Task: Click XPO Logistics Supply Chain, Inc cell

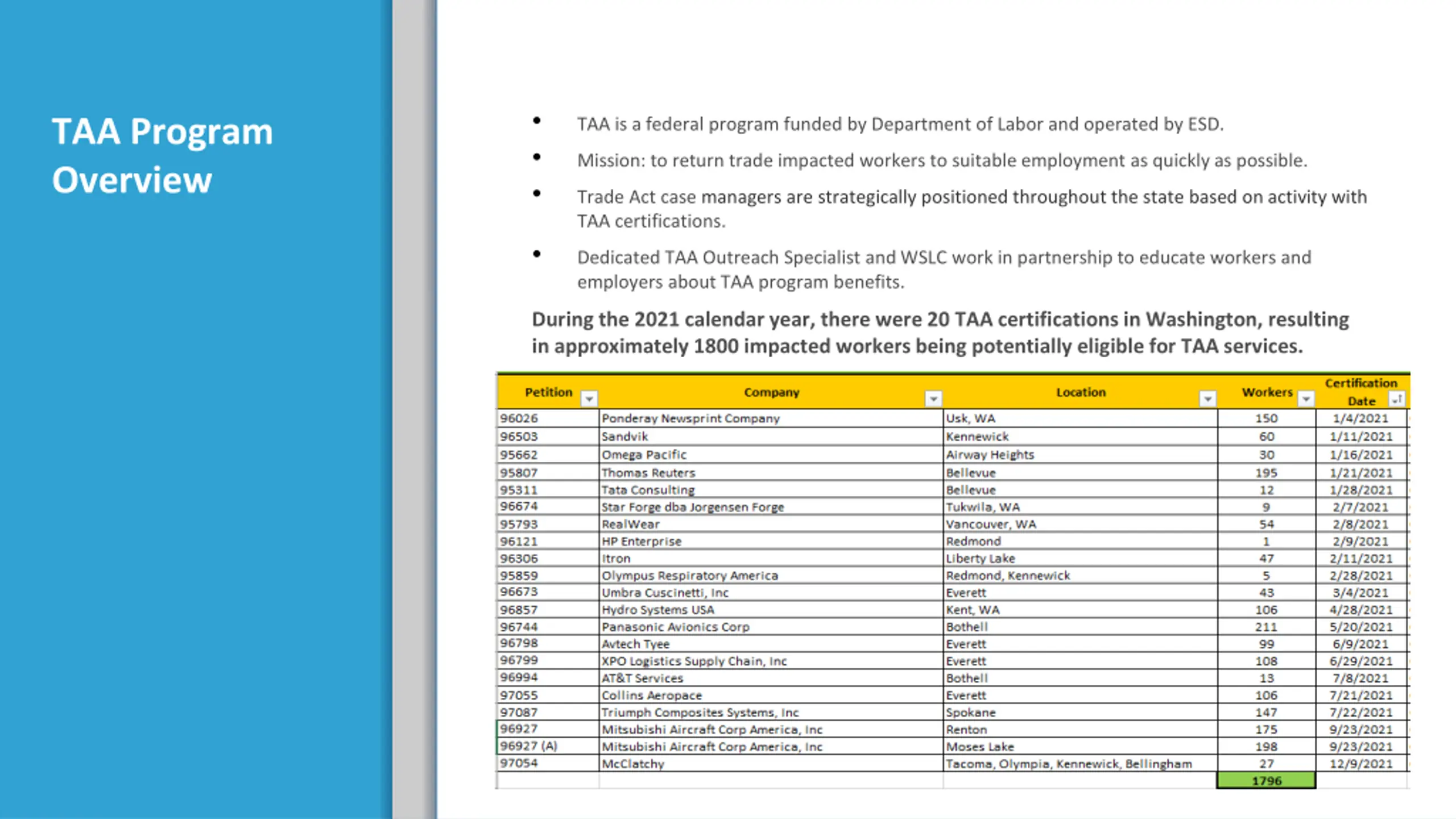Action: 771,660
